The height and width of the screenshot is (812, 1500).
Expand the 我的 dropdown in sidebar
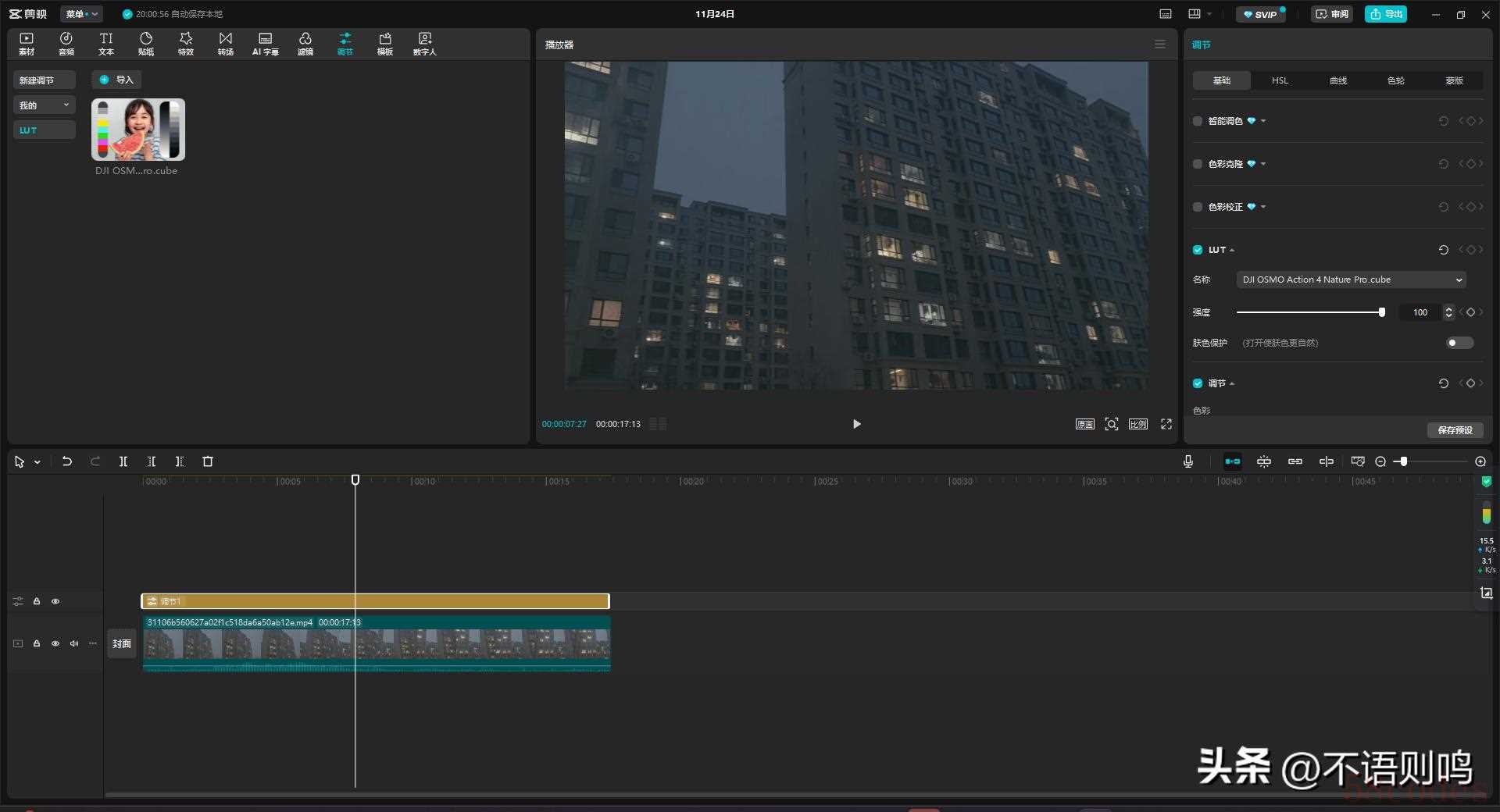pyautogui.click(x=45, y=105)
